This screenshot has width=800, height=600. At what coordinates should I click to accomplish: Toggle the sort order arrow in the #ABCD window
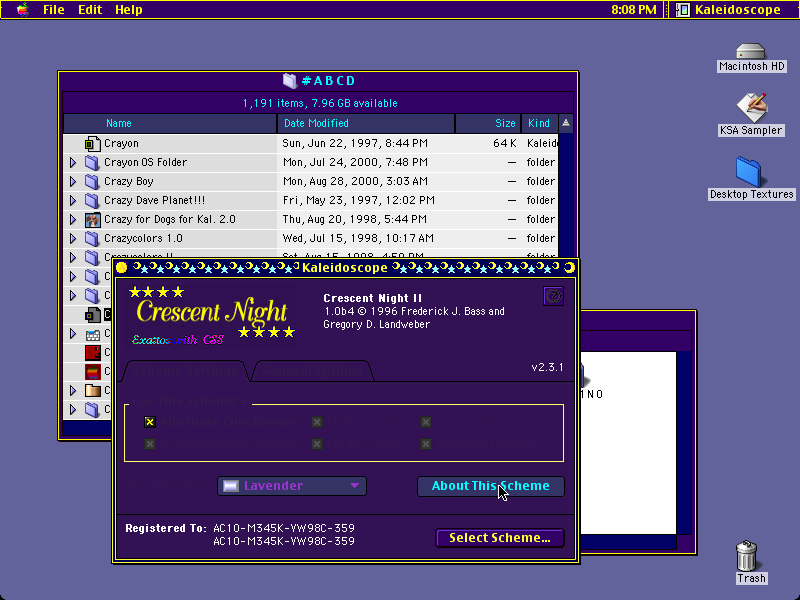[566, 123]
